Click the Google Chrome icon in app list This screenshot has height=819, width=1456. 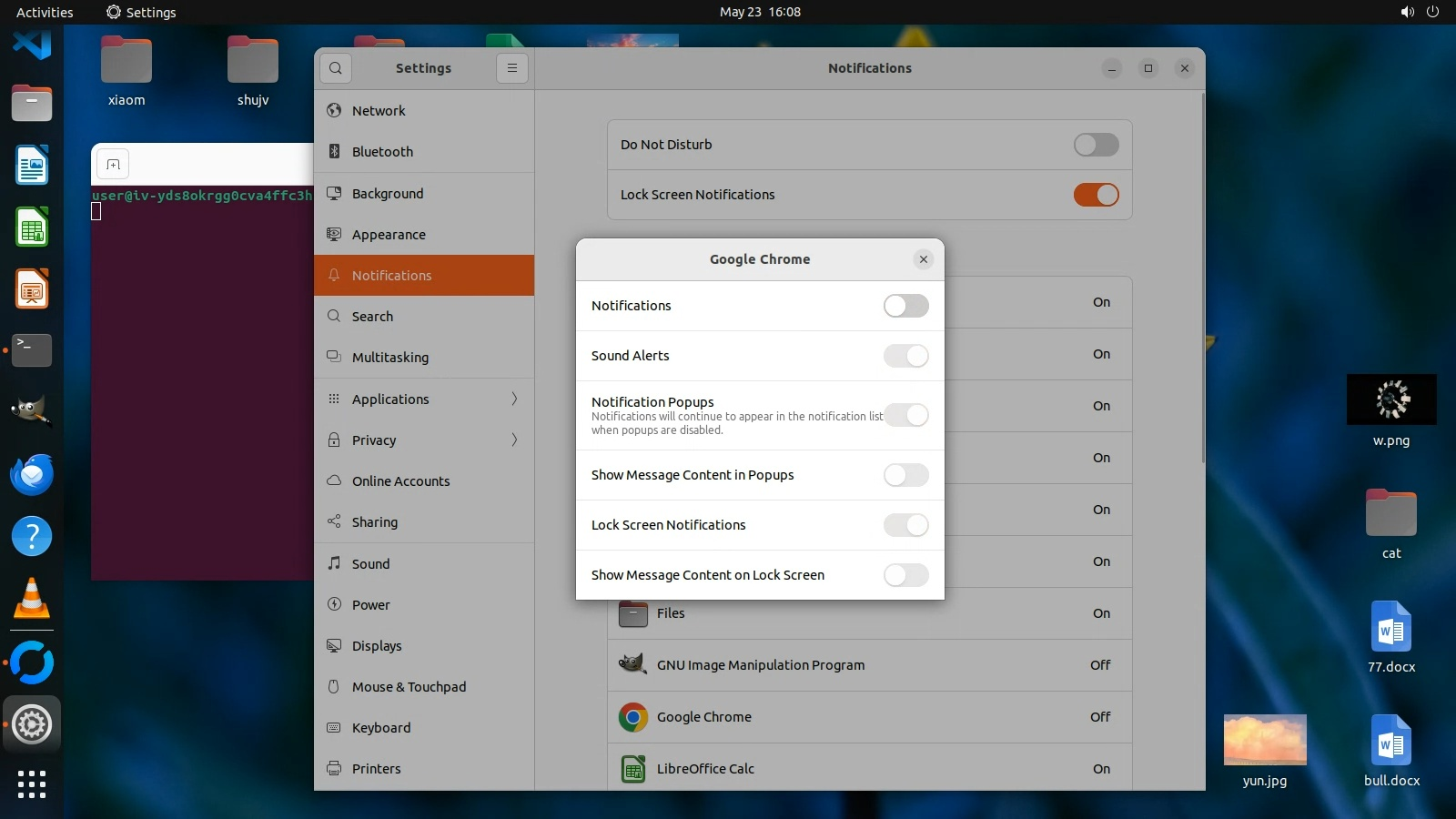pos(632,717)
